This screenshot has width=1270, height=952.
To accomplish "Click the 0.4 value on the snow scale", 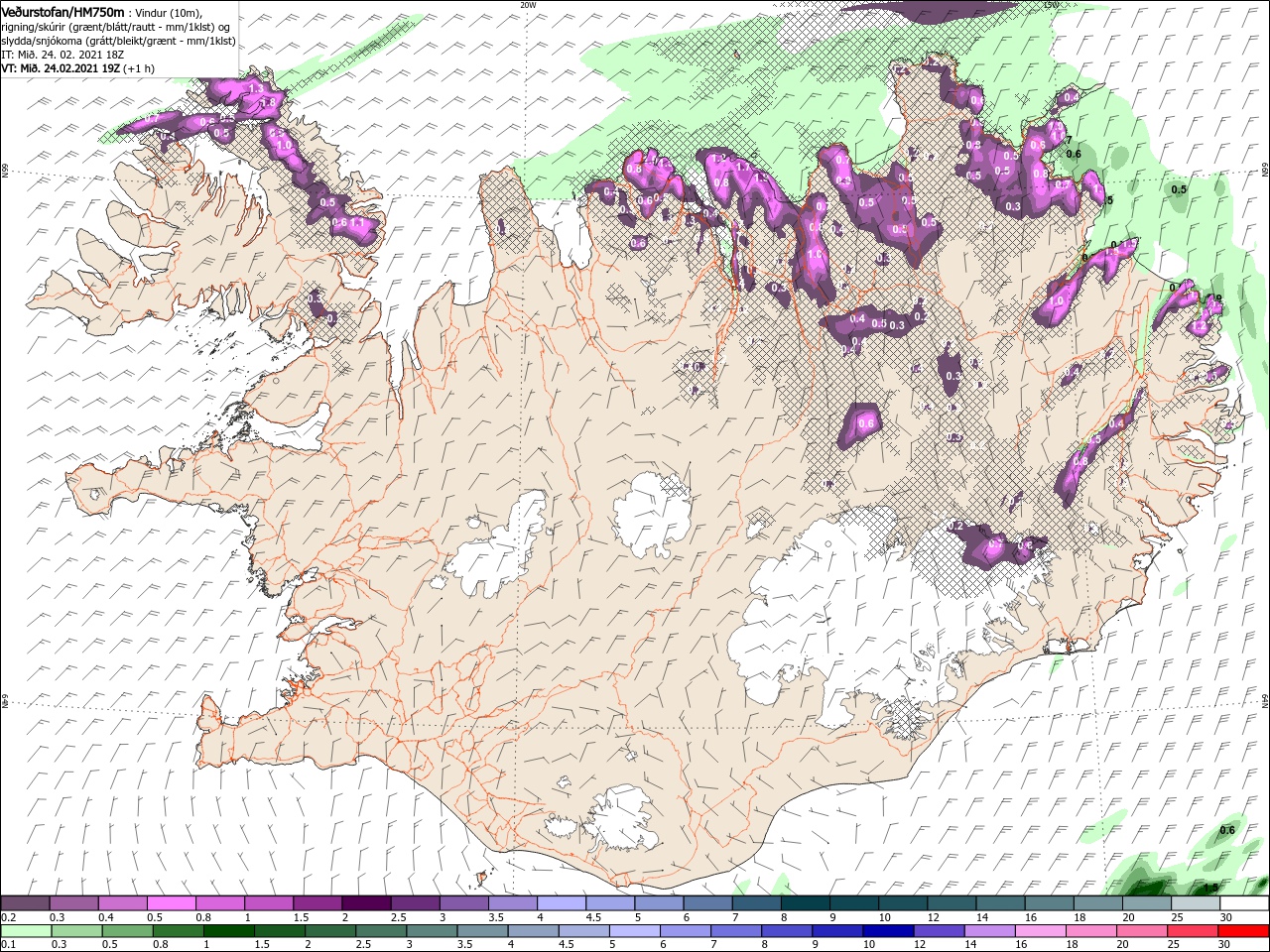I will 105,917.
